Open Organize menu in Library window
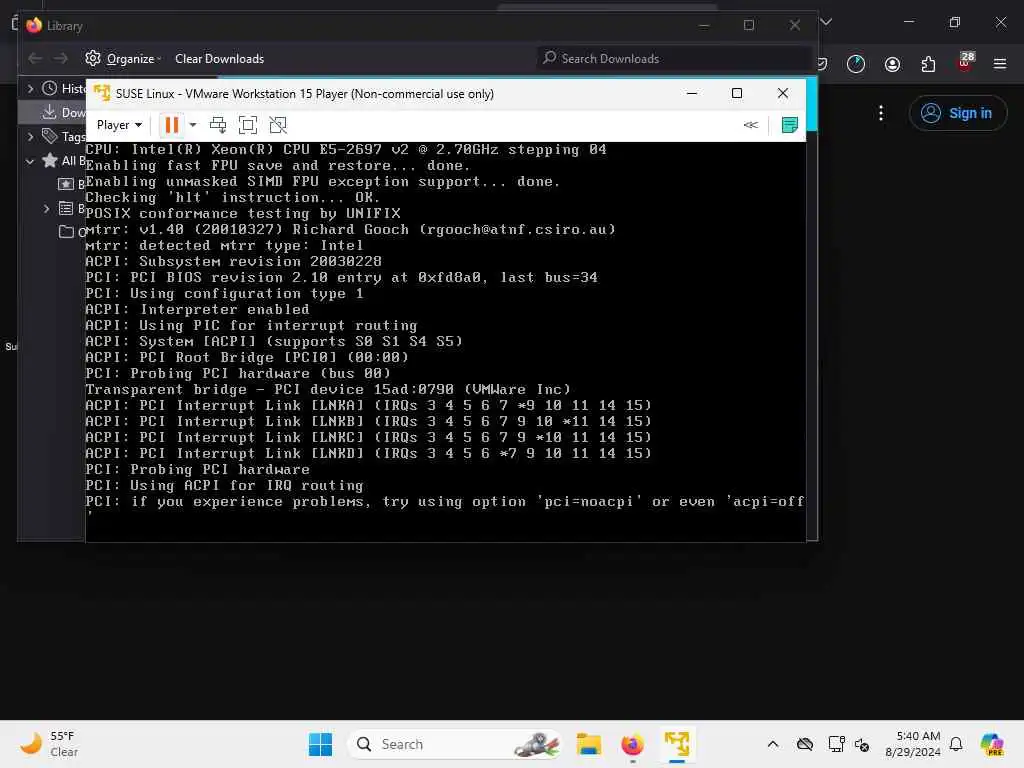Viewport: 1024px width, 768px height. (x=123, y=59)
